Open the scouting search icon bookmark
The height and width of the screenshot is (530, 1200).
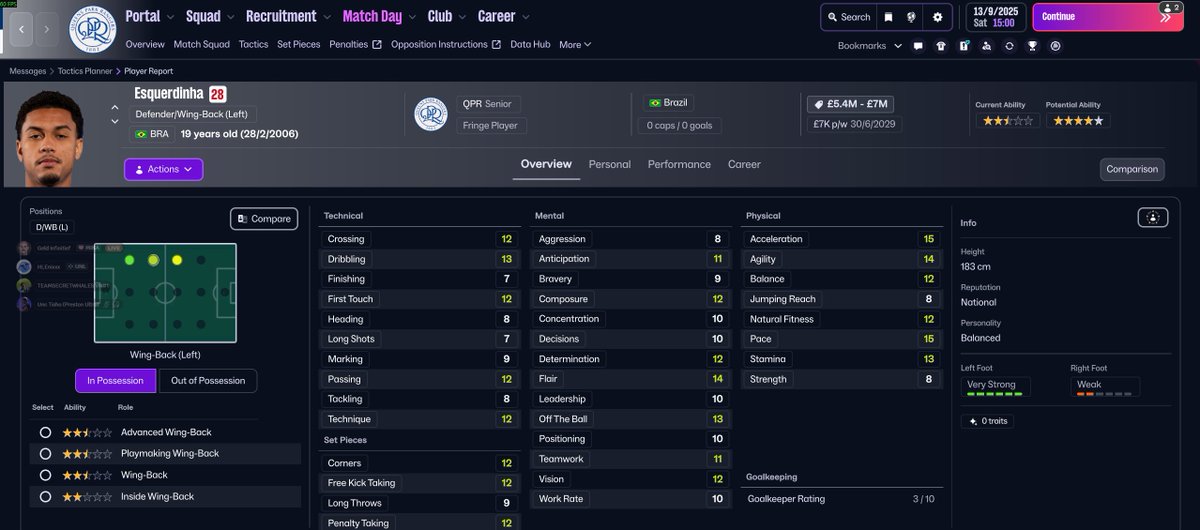click(987, 45)
